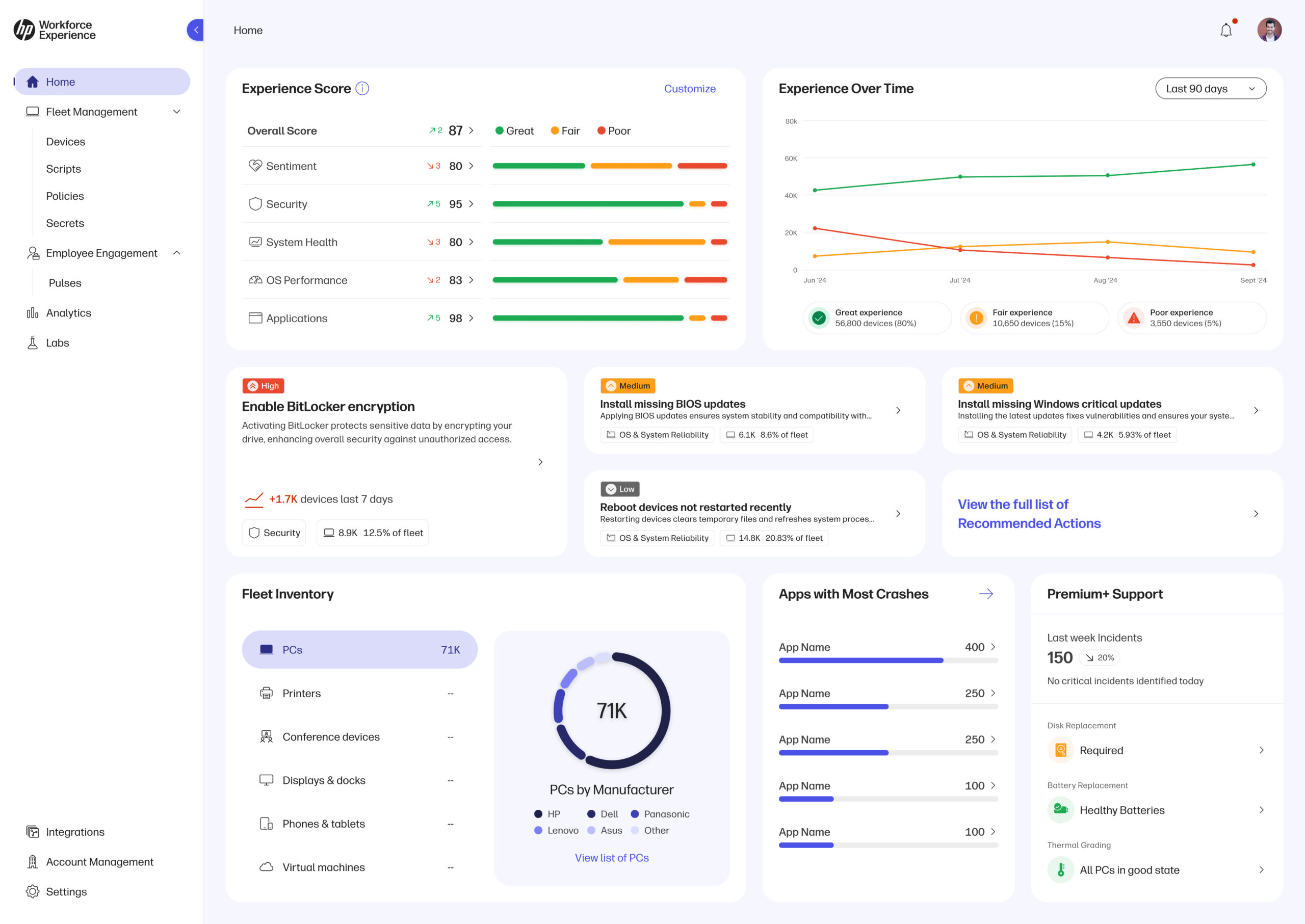
Task: Open Integrations from the bottom sidebar
Action: coord(74,831)
